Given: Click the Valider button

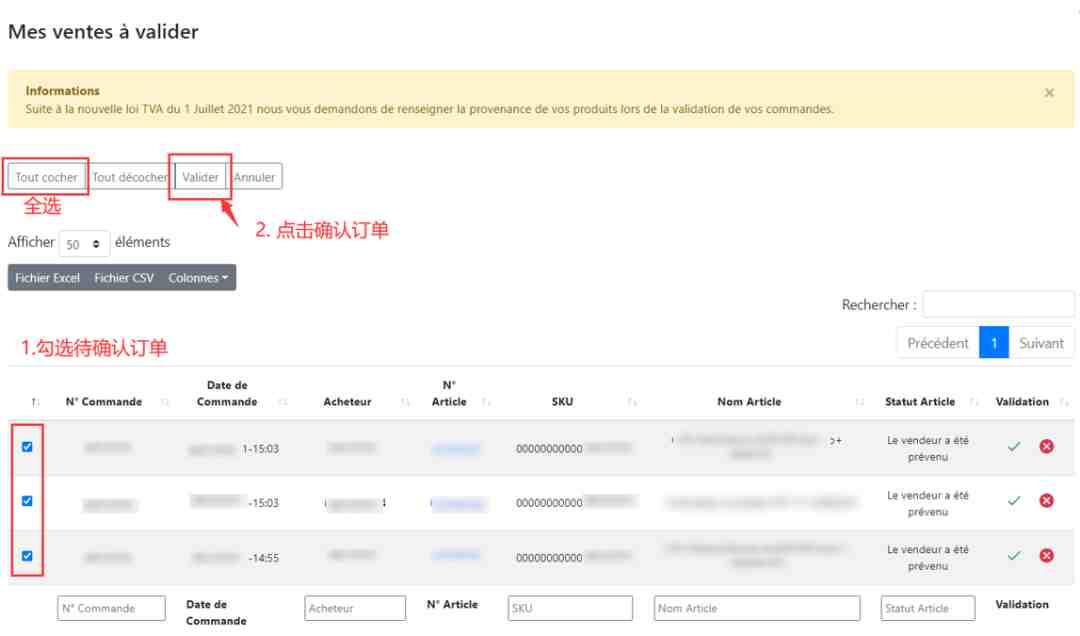Looking at the screenshot, I should (200, 177).
